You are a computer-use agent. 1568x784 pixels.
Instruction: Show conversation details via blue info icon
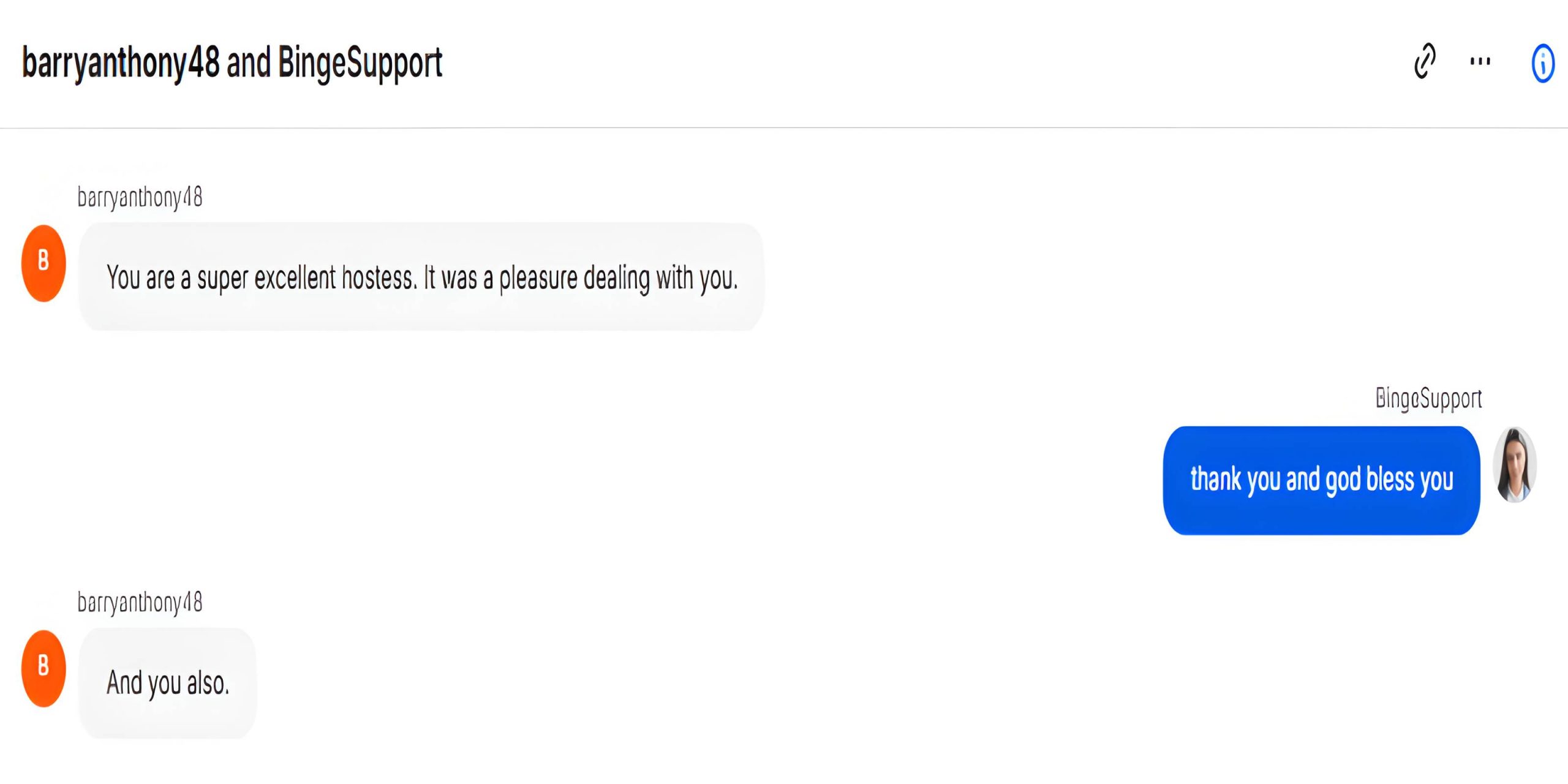1542,63
